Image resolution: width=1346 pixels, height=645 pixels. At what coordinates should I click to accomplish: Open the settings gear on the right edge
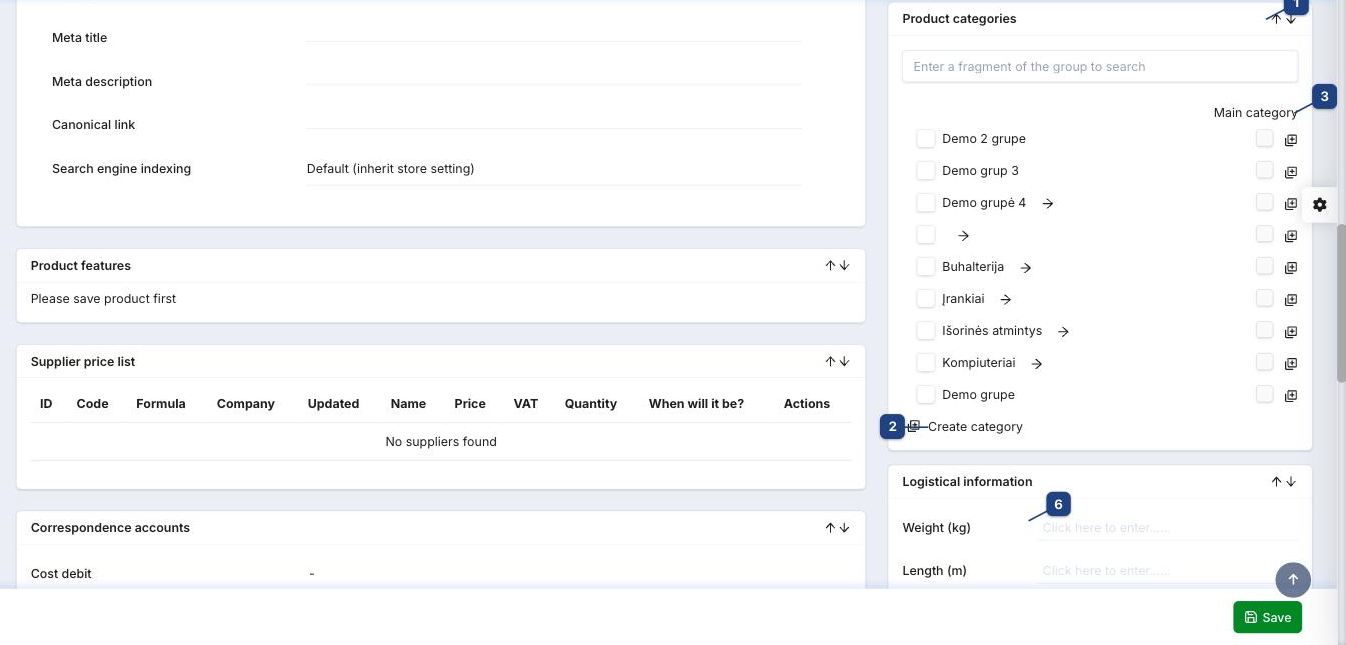[x=1320, y=204]
